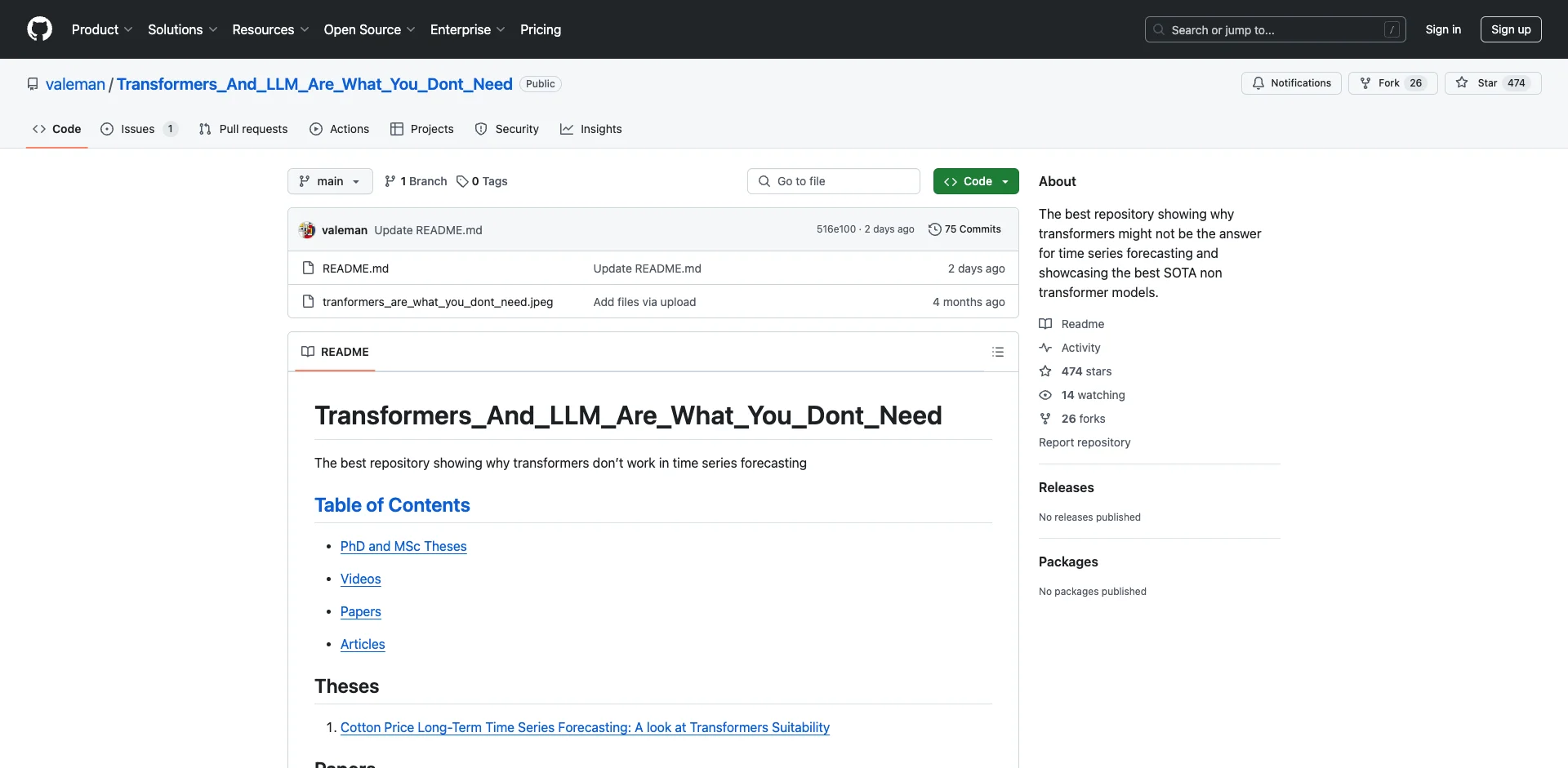Image resolution: width=1568 pixels, height=768 pixels.
Task: Open the Packages section heading
Action: (x=1068, y=562)
